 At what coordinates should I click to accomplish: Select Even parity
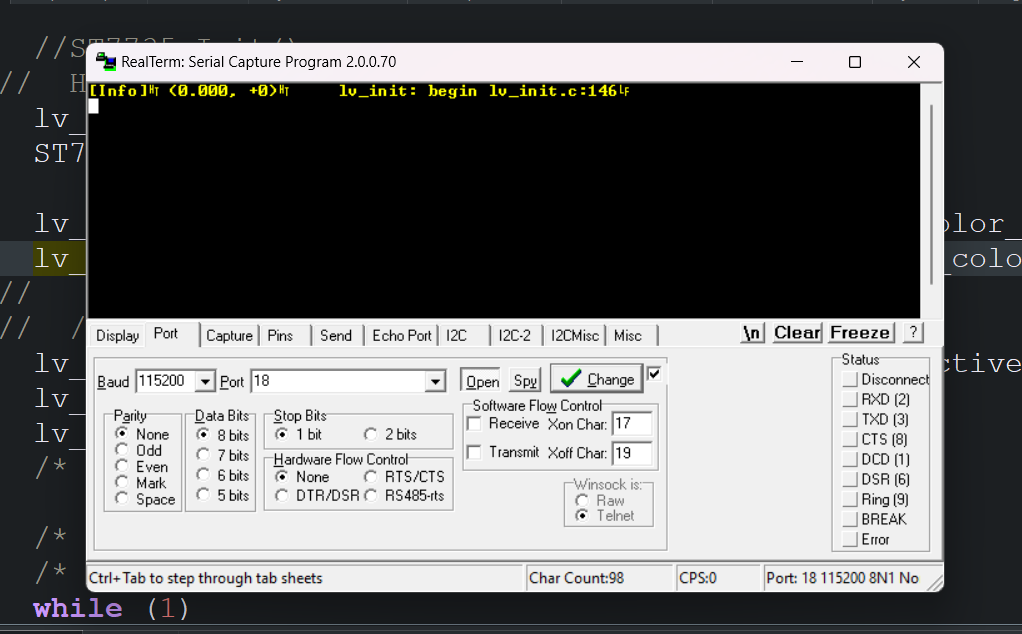click(x=122, y=466)
